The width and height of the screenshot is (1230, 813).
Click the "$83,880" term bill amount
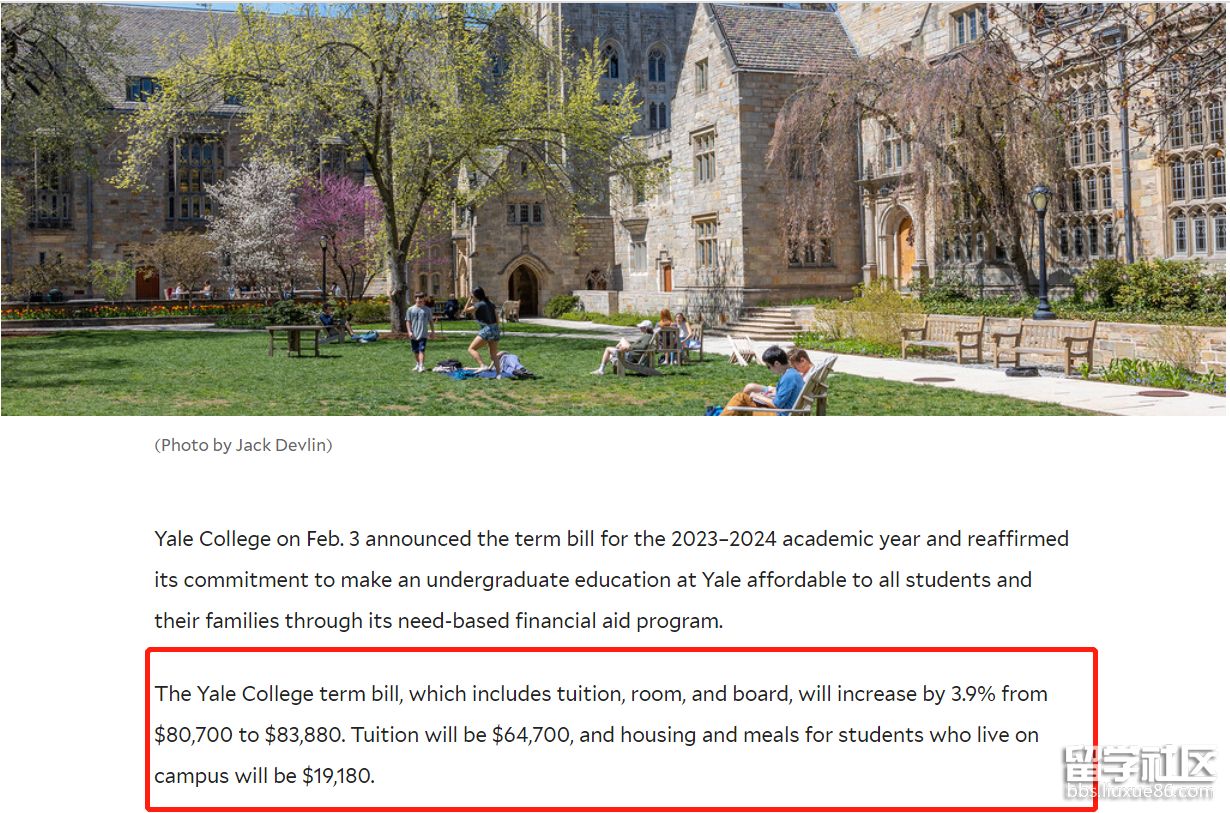coord(305,735)
